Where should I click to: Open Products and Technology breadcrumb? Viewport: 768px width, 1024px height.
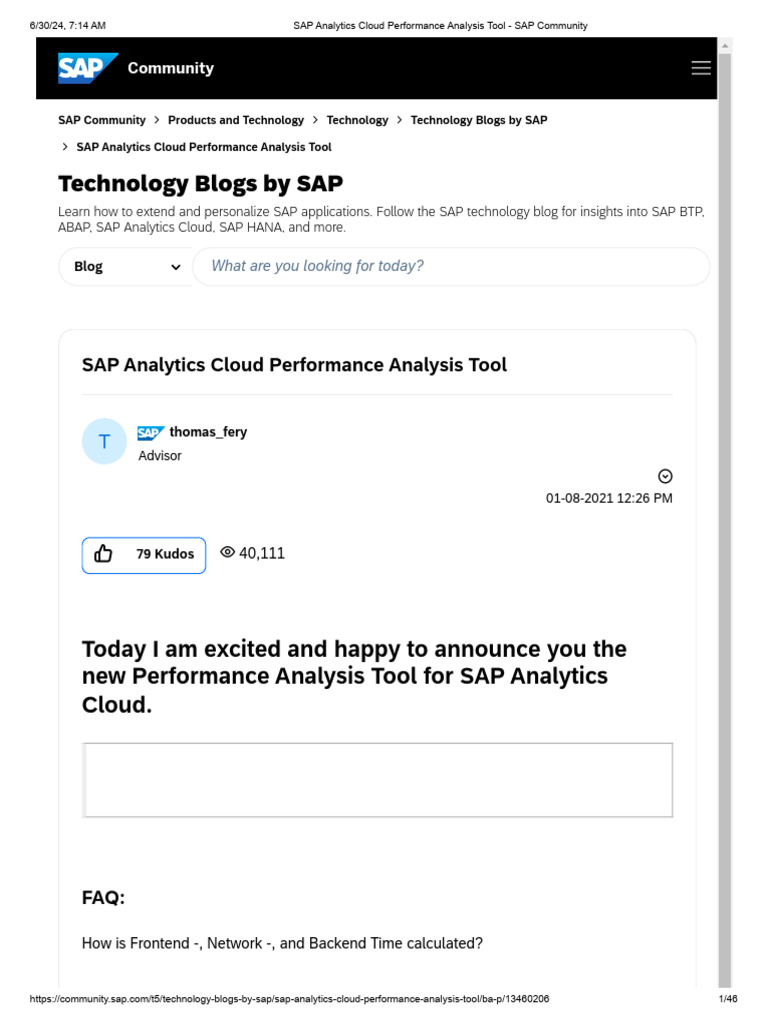(x=236, y=120)
